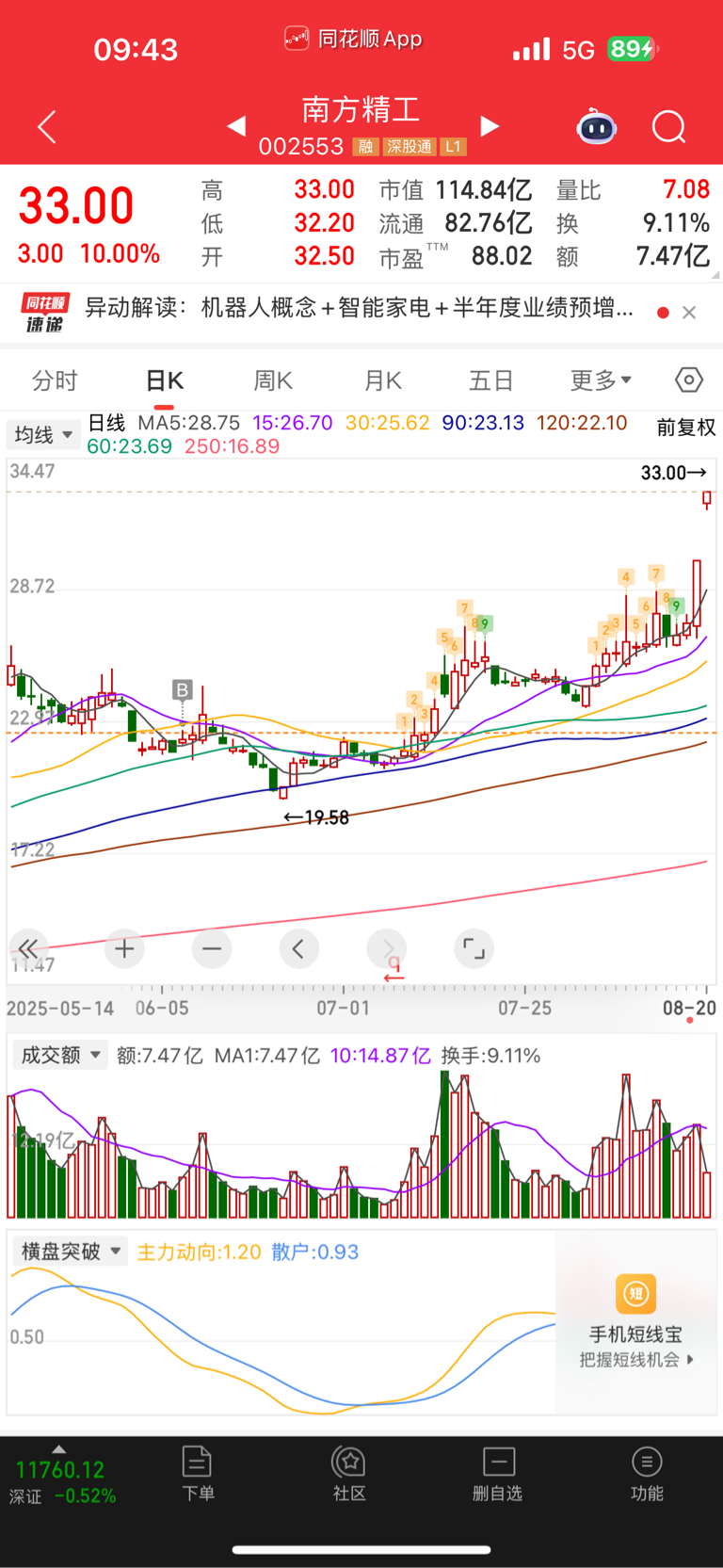Screen dimensions: 723x1568
Task: Tap the 33.00 high price annotation
Action: (x=673, y=473)
